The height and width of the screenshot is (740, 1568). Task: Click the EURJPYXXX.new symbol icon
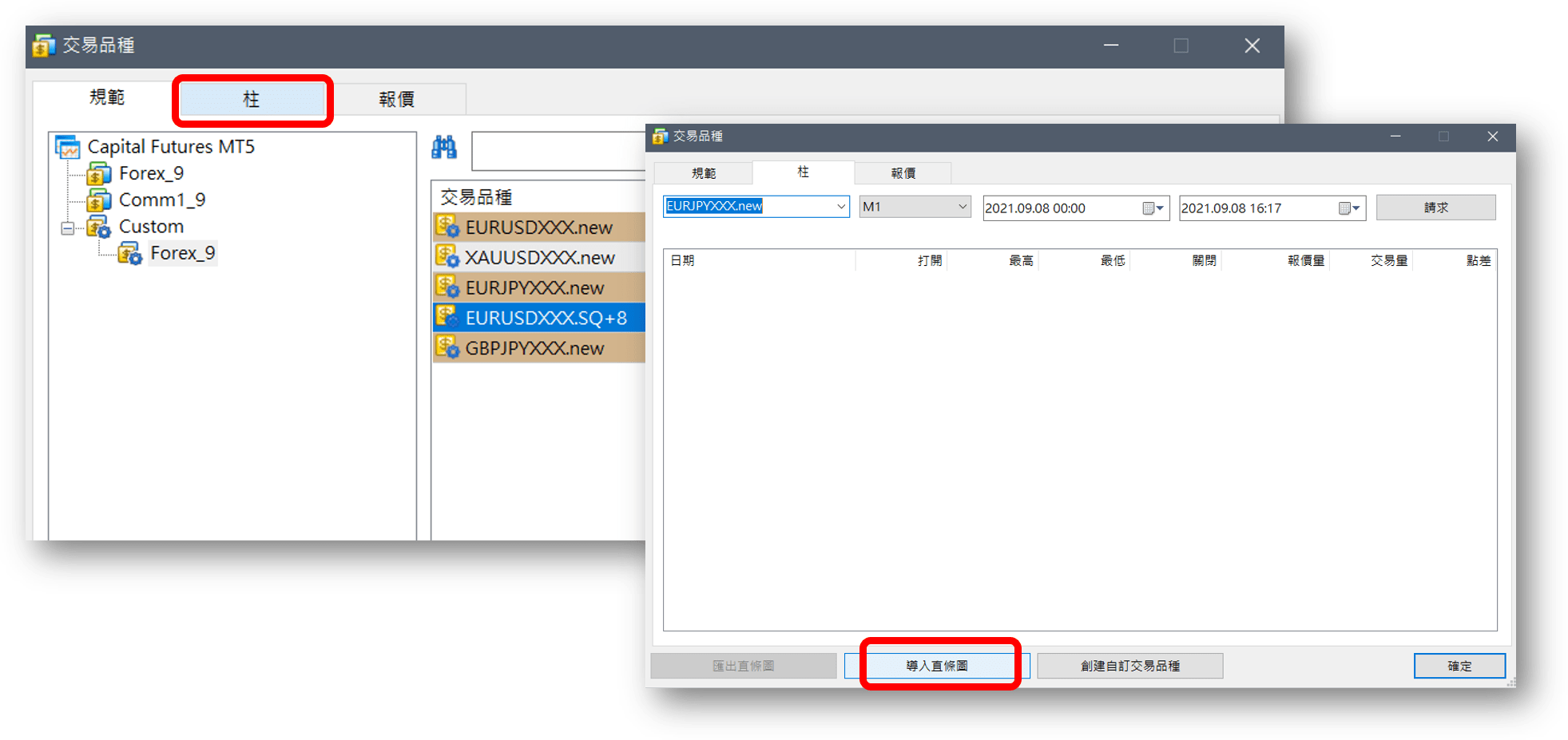[x=447, y=287]
